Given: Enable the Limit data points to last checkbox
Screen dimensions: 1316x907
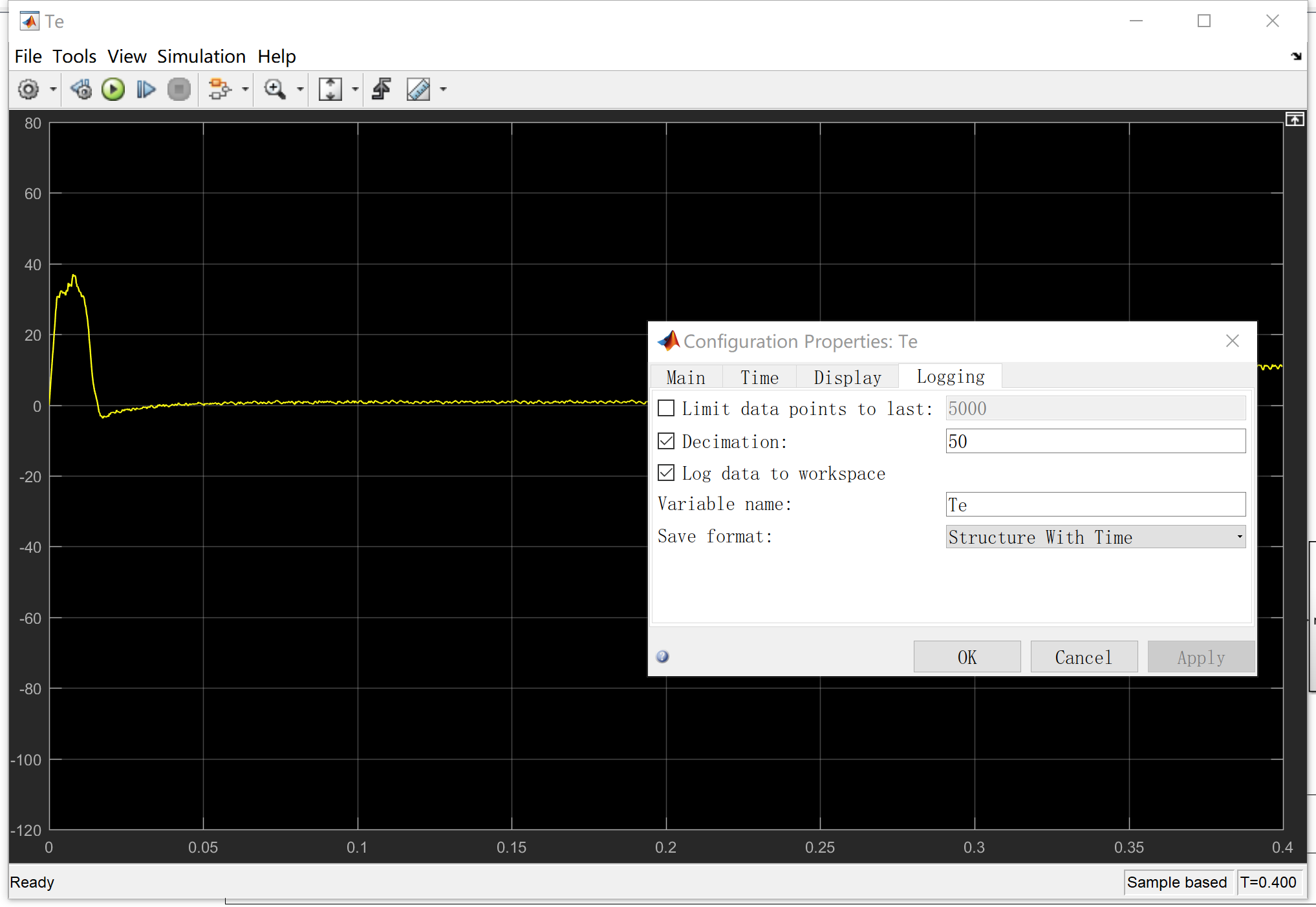Looking at the screenshot, I should pyautogui.click(x=667, y=408).
